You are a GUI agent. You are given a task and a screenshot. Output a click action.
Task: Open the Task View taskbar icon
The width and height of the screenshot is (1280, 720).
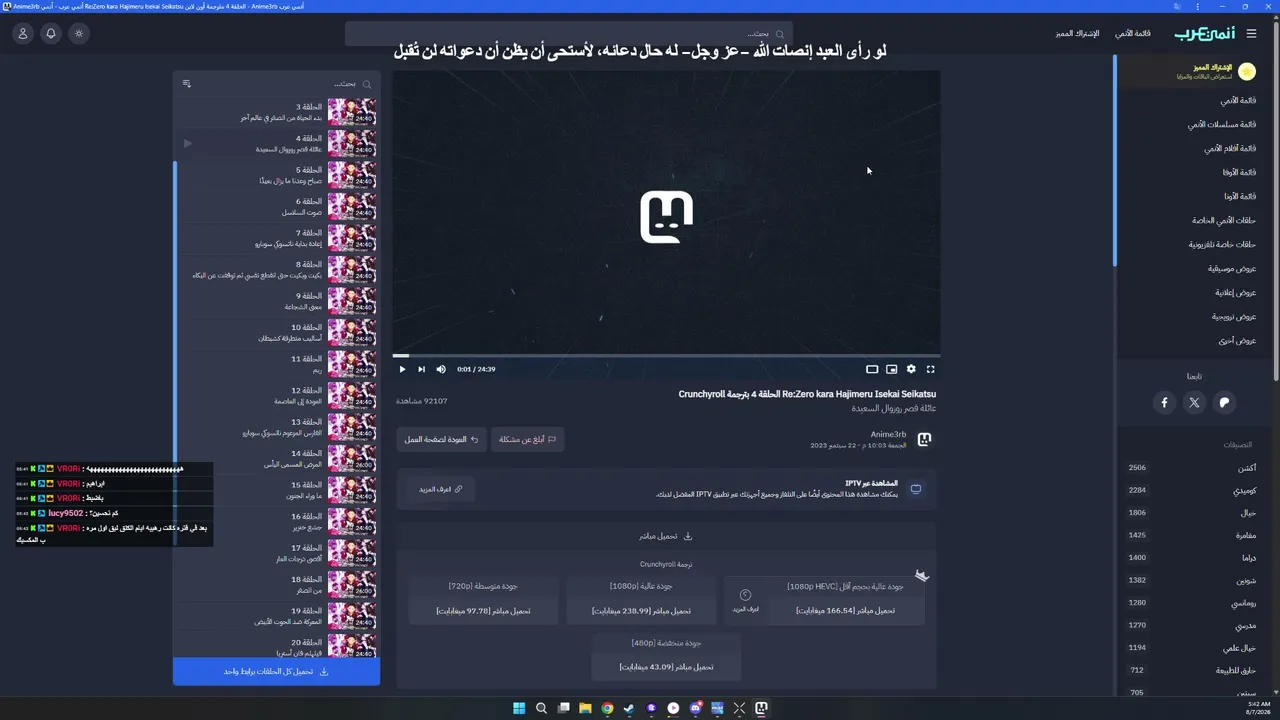[563, 708]
